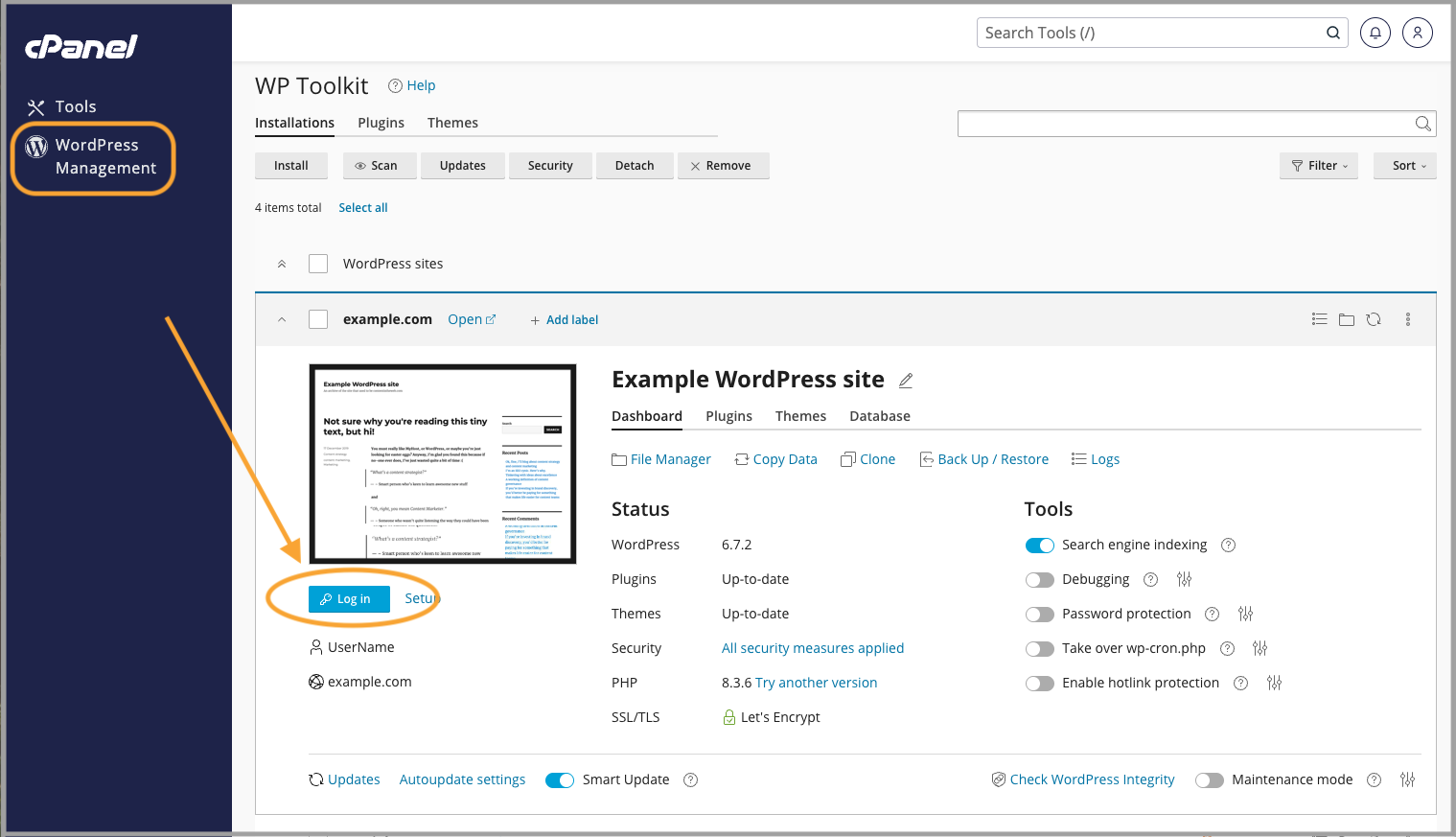Click the three-dot menu for example.com
This screenshot has height=837, width=1456.
[1407, 319]
